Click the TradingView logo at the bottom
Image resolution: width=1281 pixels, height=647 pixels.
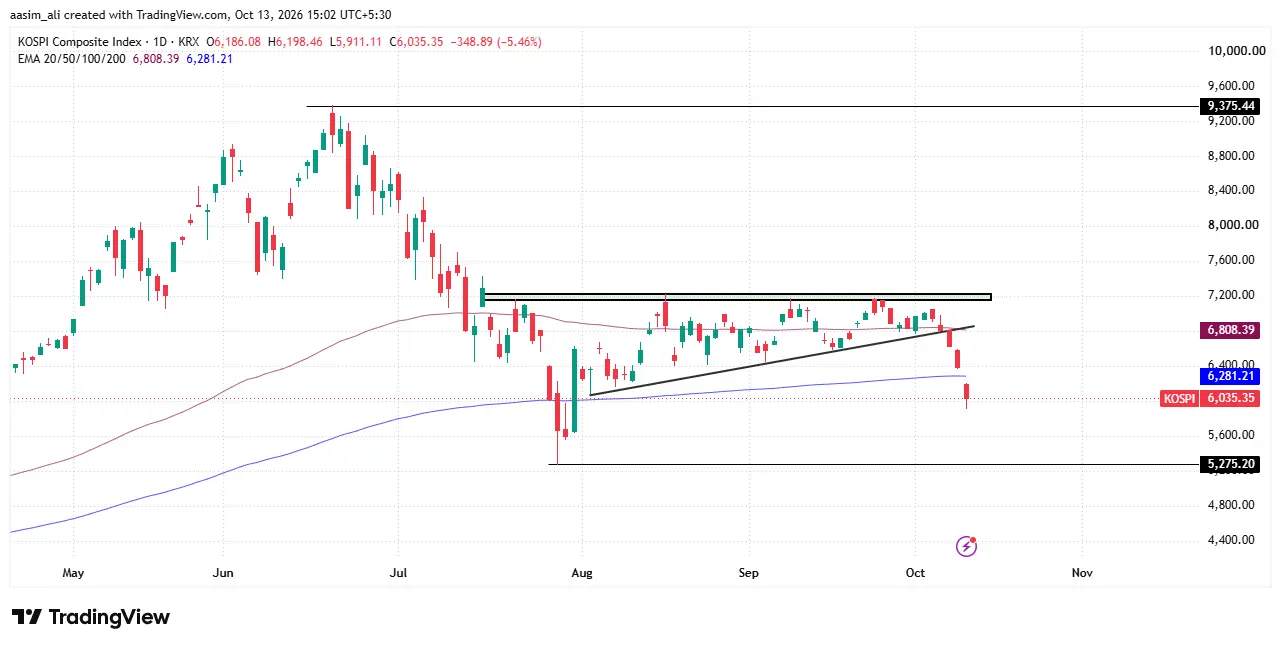(x=91, y=617)
